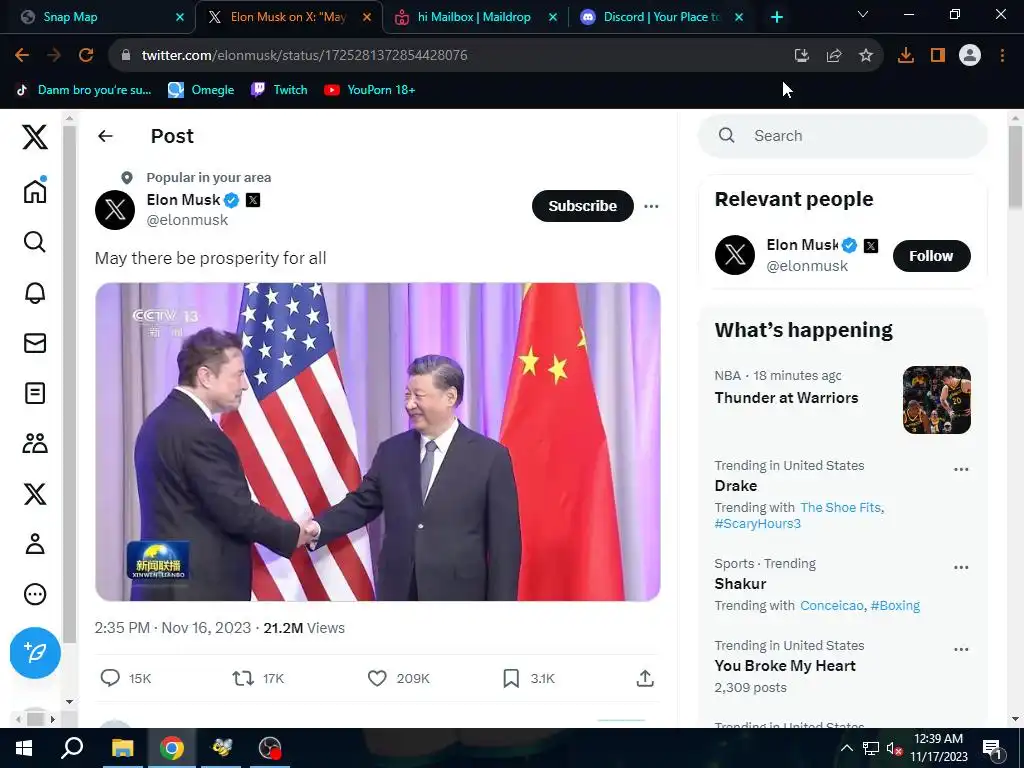Switch to the Discord tab
Viewport: 1024px width, 768px height.
pos(660,17)
